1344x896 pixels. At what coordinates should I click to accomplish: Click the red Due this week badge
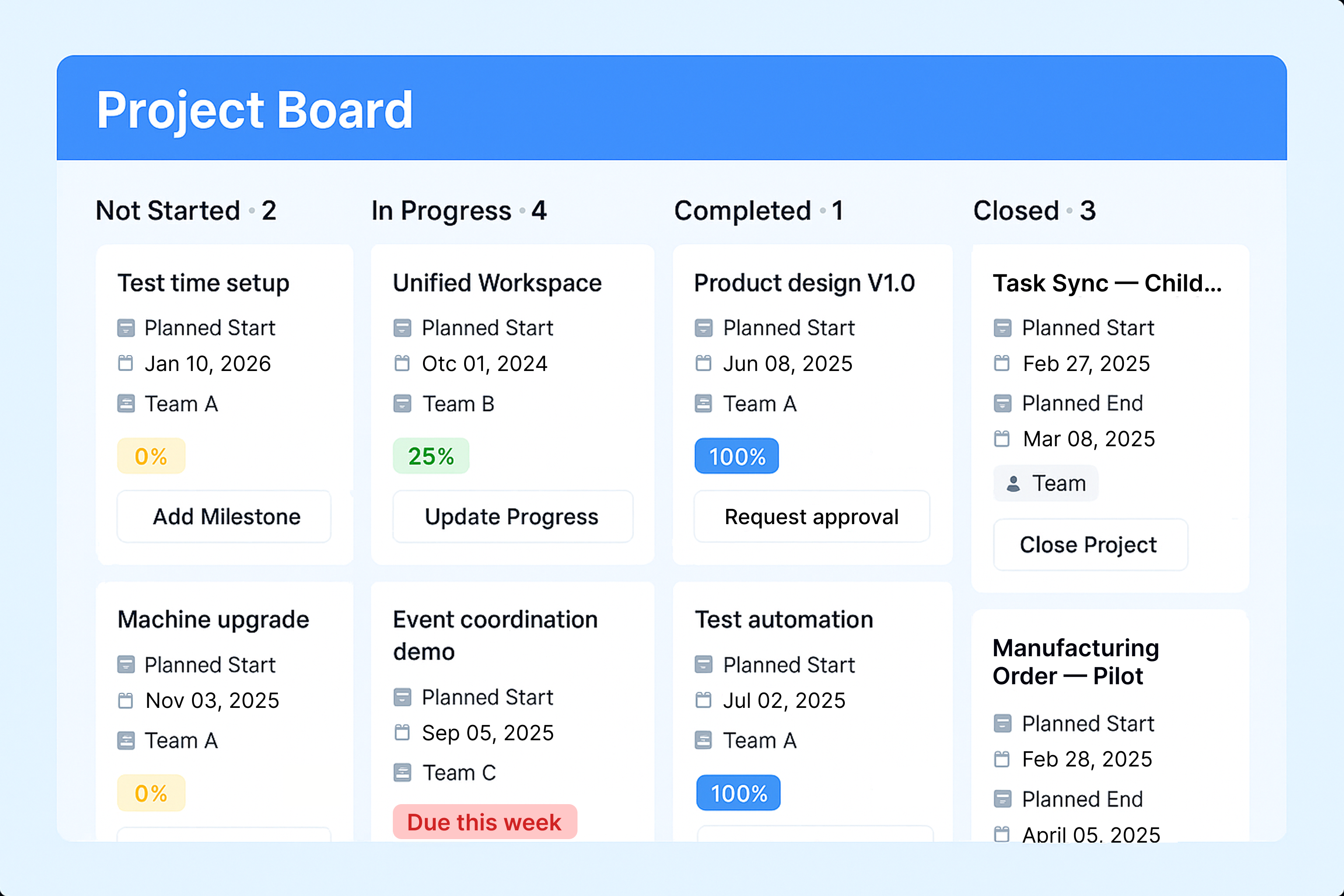click(x=485, y=822)
